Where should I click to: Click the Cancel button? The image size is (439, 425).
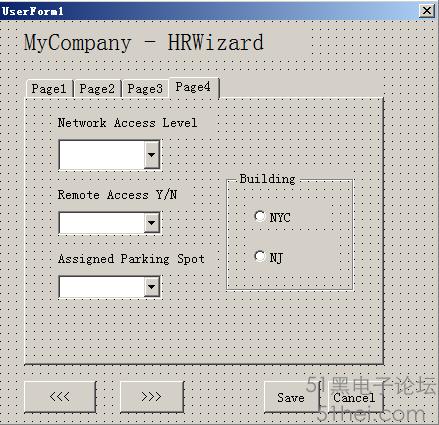click(x=355, y=397)
